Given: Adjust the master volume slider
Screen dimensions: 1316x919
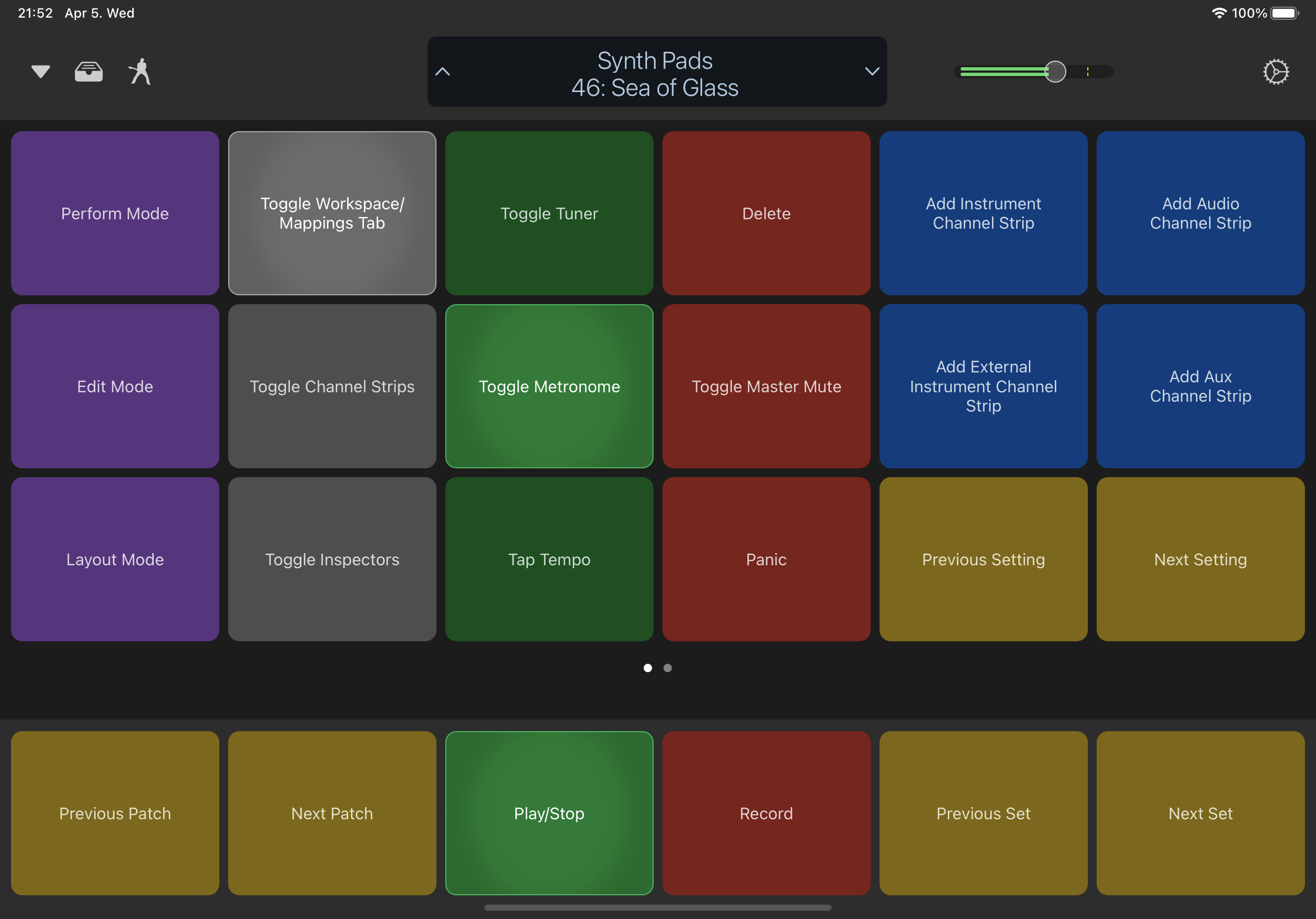Looking at the screenshot, I should [x=1055, y=72].
